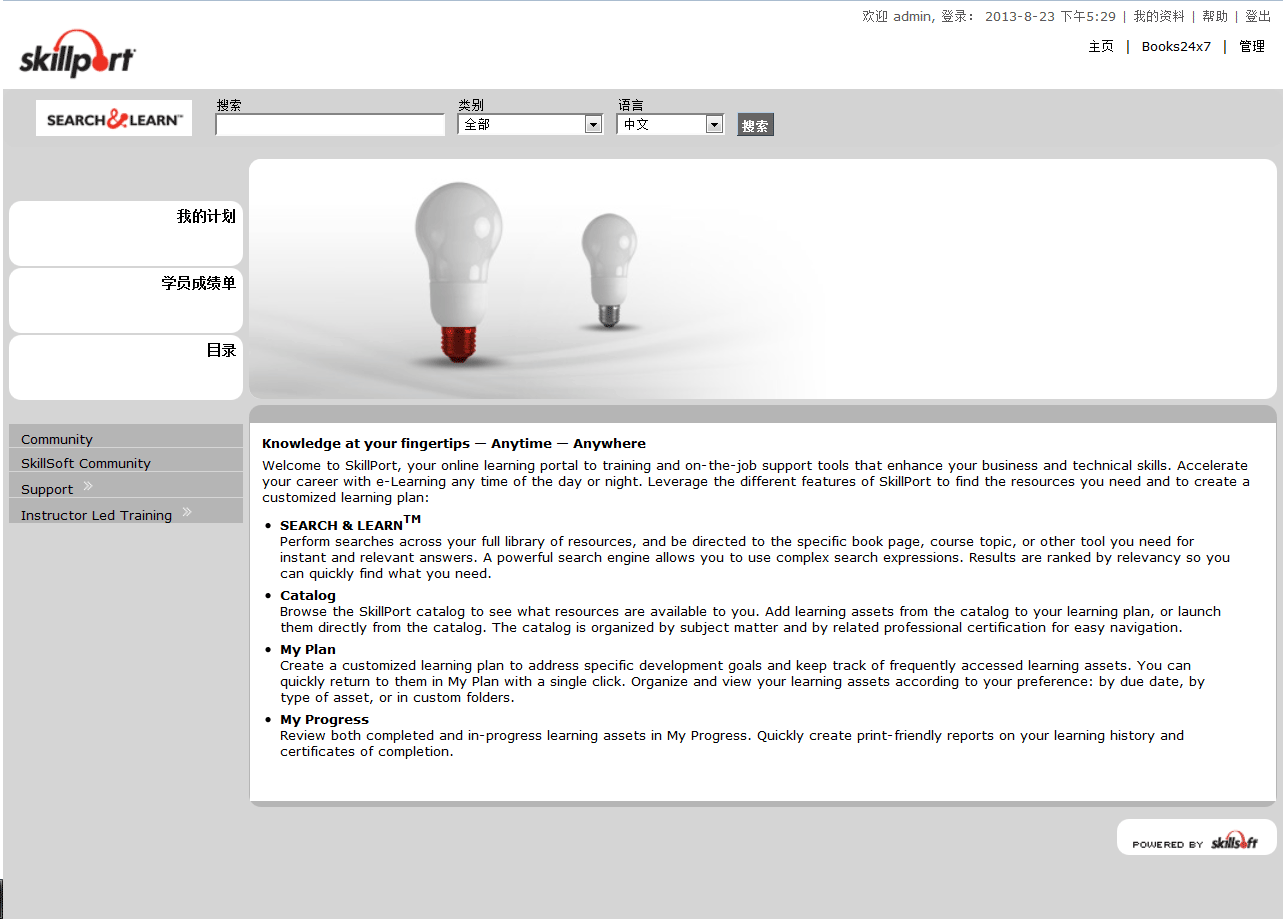Open Books24x7 link
Image resolution: width=1283 pixels, height=919 pixels.
tap(1176, 46)
